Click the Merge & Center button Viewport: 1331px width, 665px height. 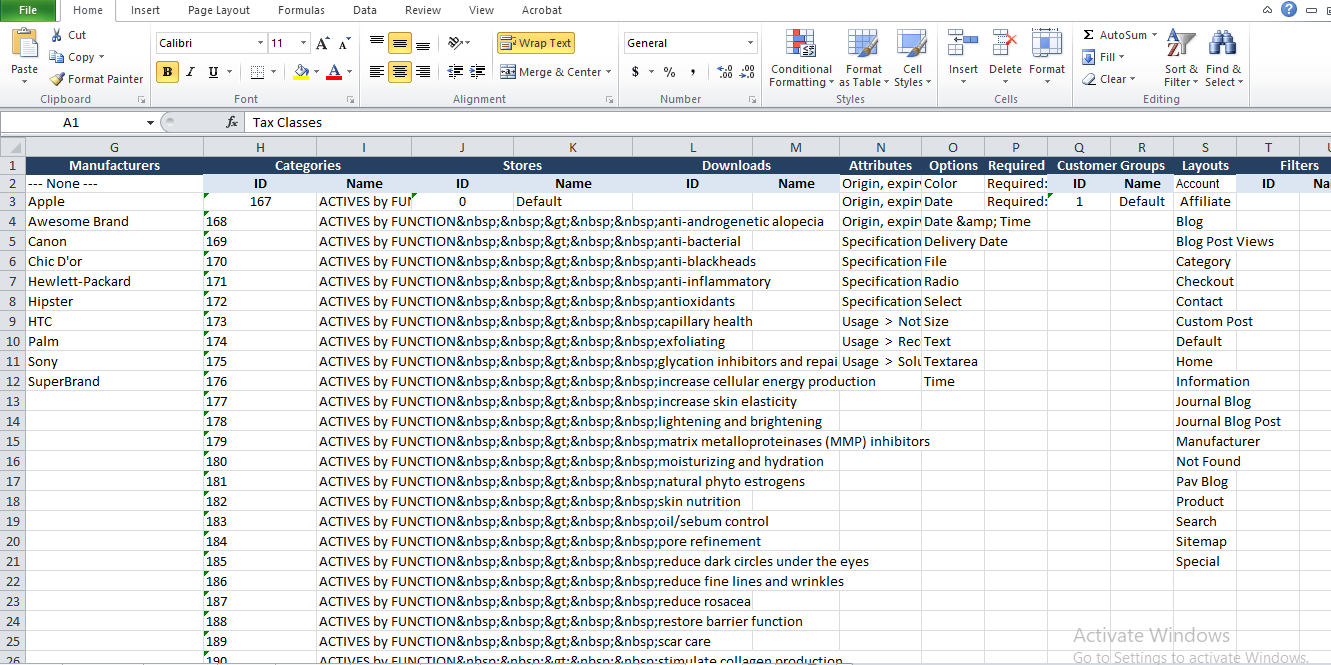[x=551, y=72]
